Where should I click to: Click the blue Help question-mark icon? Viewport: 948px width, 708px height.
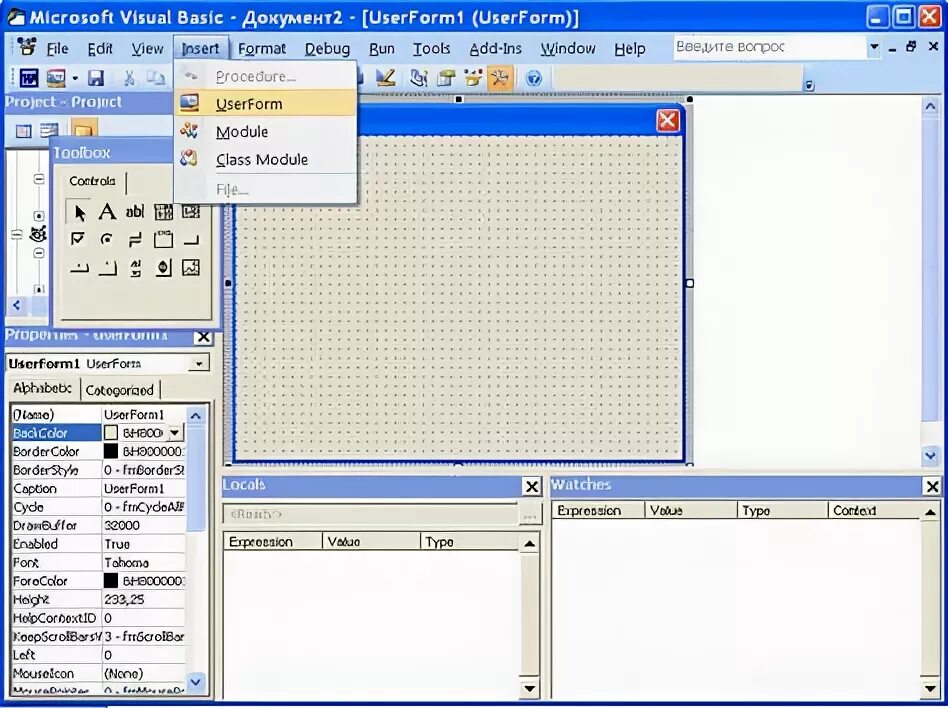click(x=533, y=78)
